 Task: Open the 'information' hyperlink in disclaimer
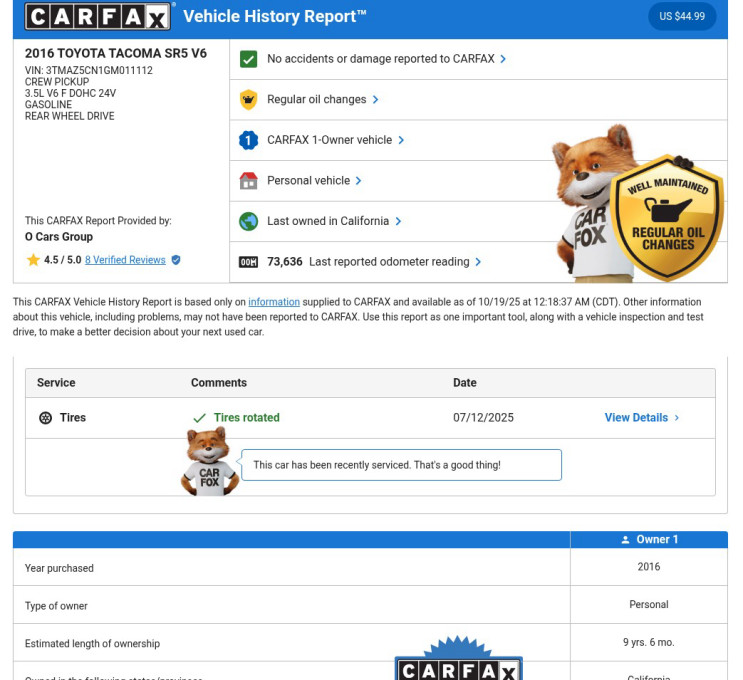point(274,302)
